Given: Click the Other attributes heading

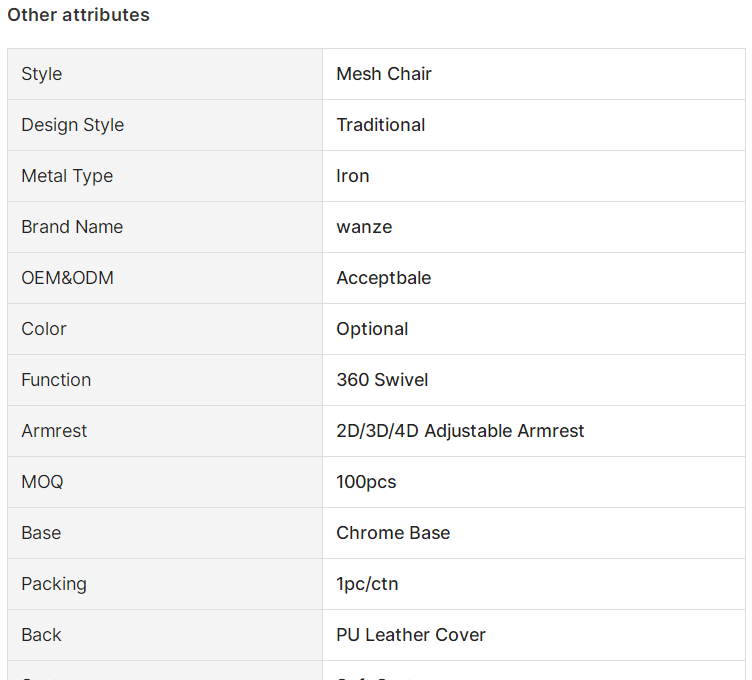Looking at the screenshot, I should 78,15.
